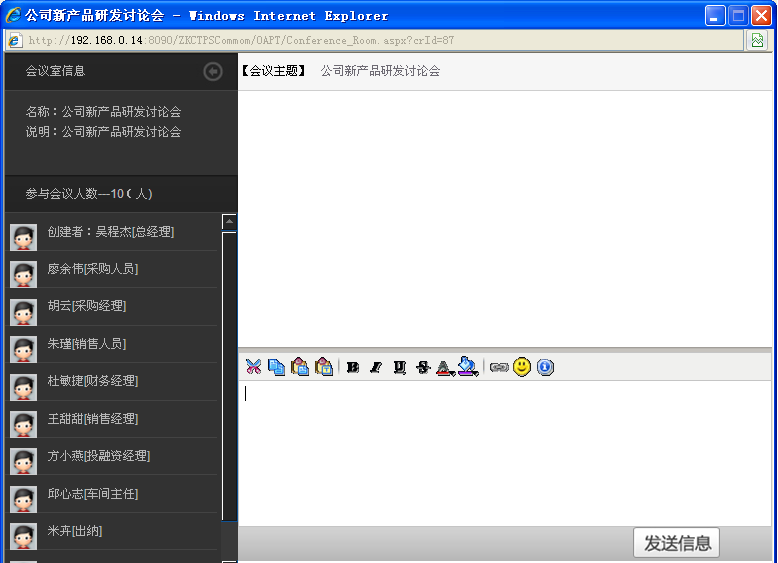
Task: Click avatar of 邱心志
Action: (23, 499)
